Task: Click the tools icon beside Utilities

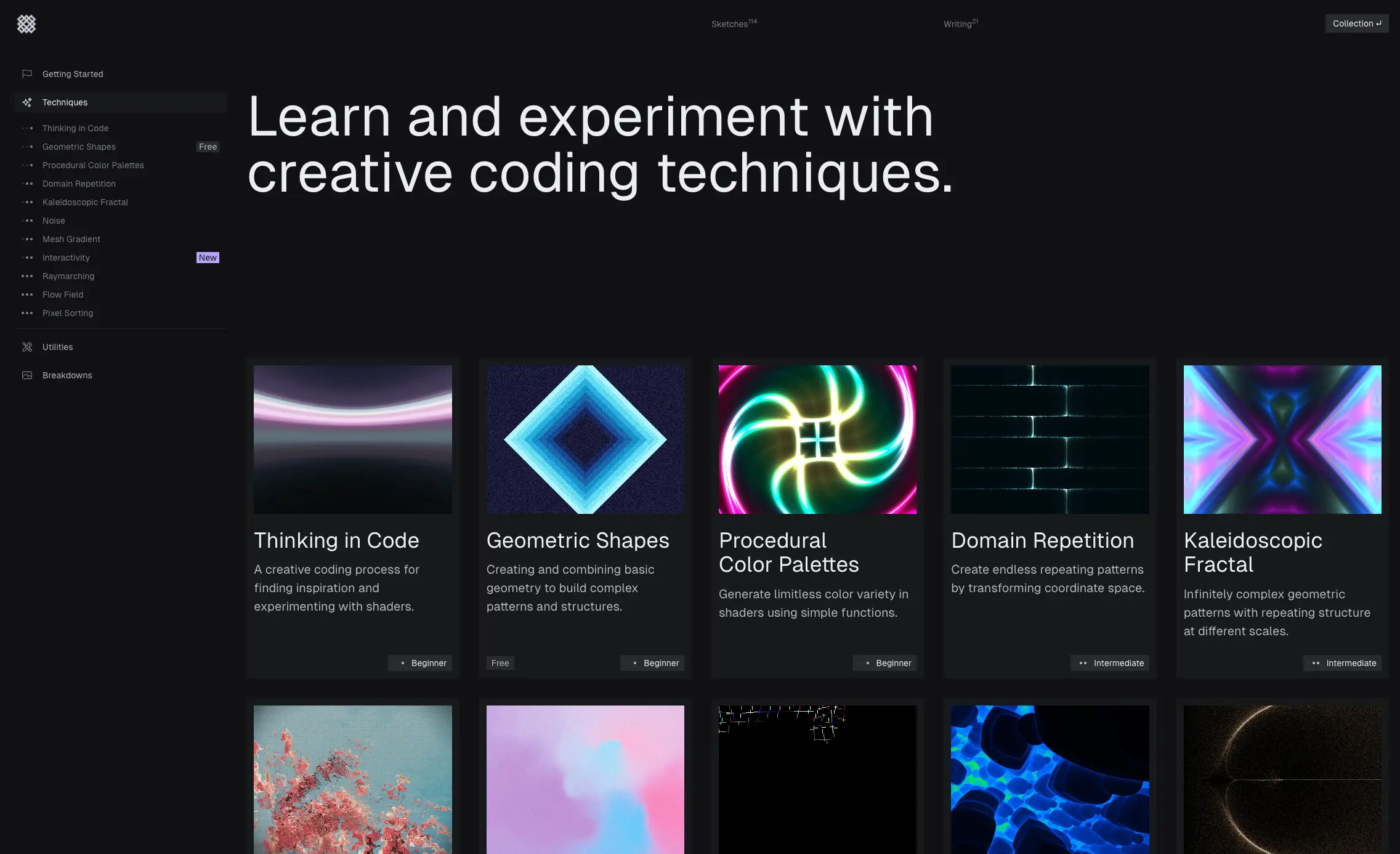Action: coord(27,347)
